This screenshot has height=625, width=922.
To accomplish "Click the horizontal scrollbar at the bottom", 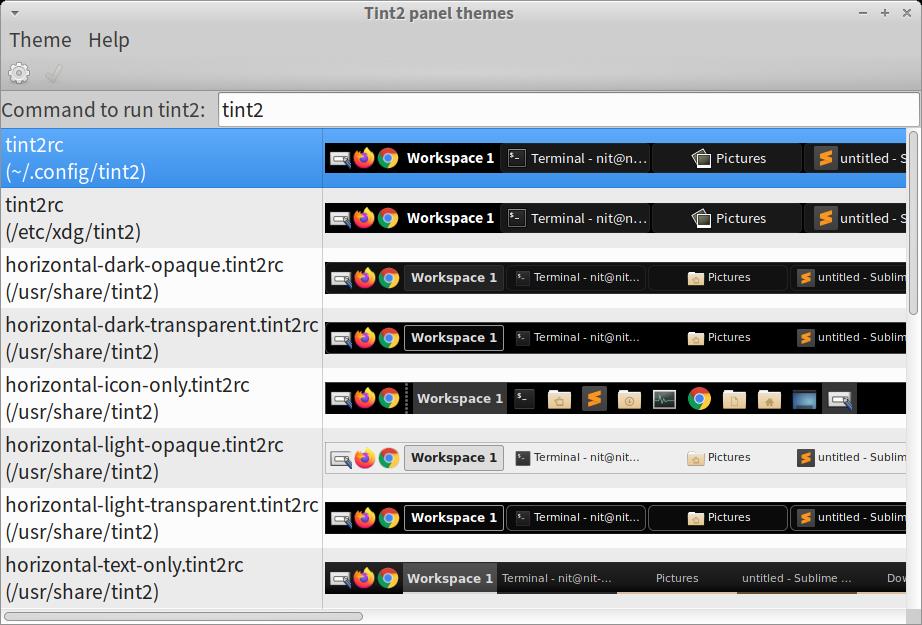I will pyautogui.click(x=183, y=616).
